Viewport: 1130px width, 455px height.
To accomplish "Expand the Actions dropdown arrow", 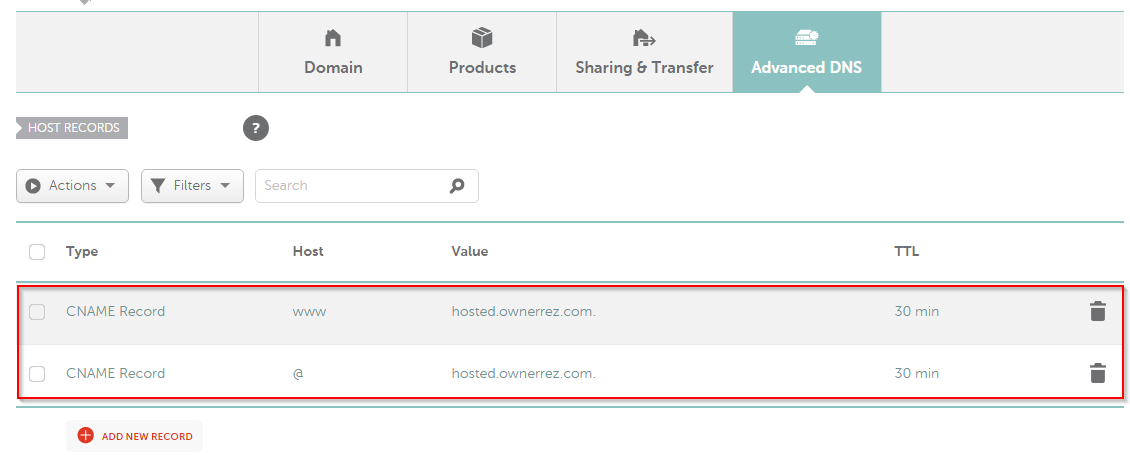I will coord(110,186).
